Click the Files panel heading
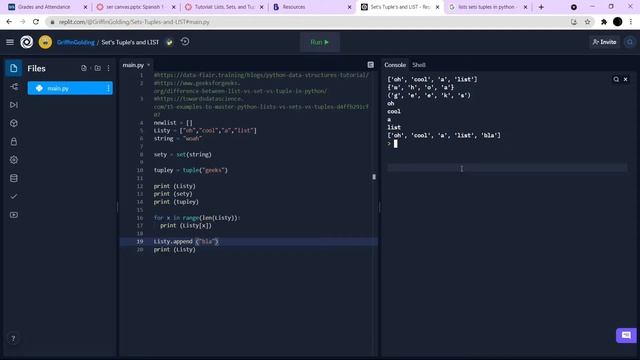The width and height of the screenshot is (640, 360). tap(36, 69)
